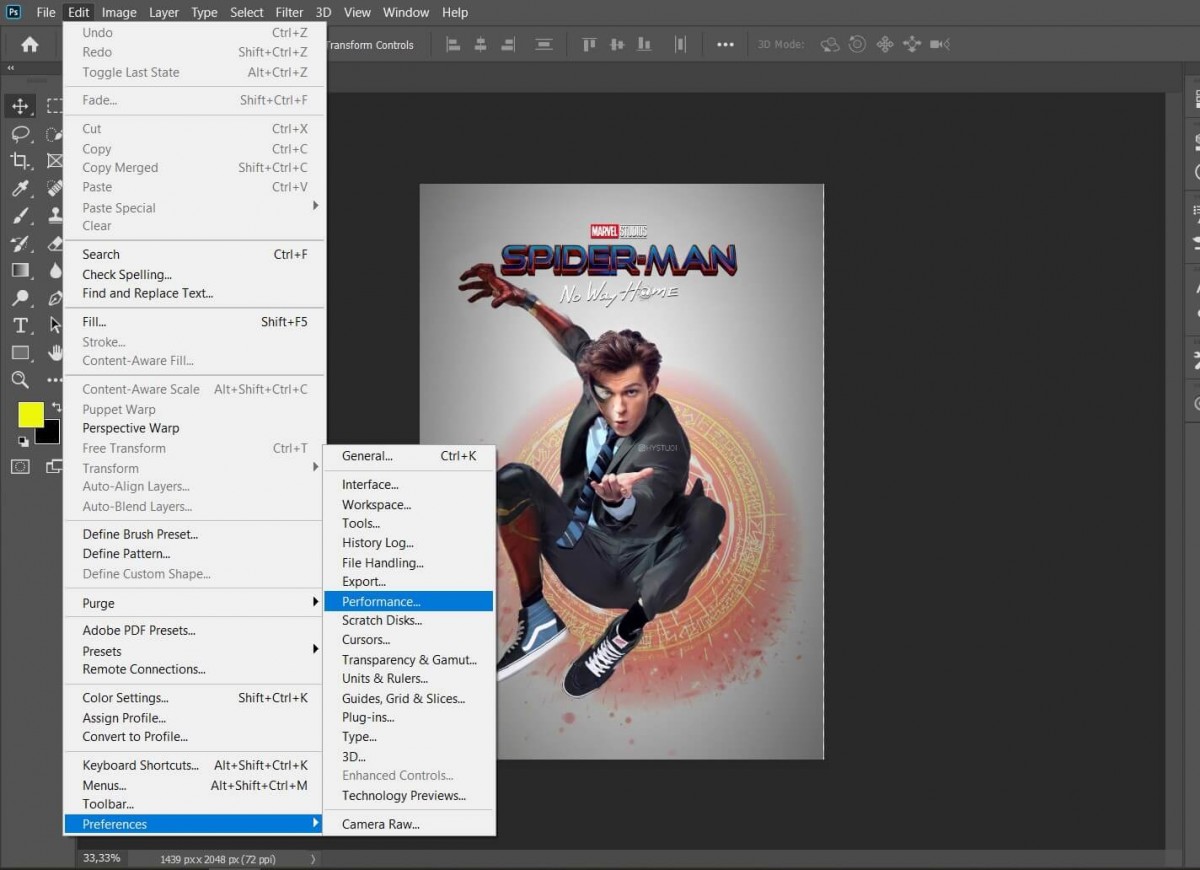1200x870 pixels.
Task: Reset to default foreground and background colors
Action: (23, 440)
